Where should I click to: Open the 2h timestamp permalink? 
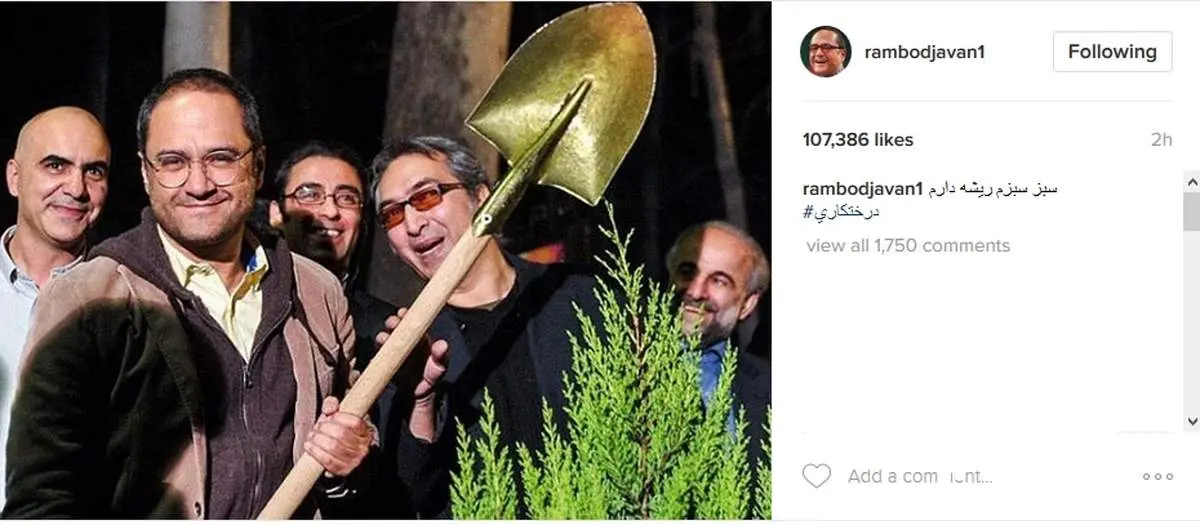click(1161, 140)
